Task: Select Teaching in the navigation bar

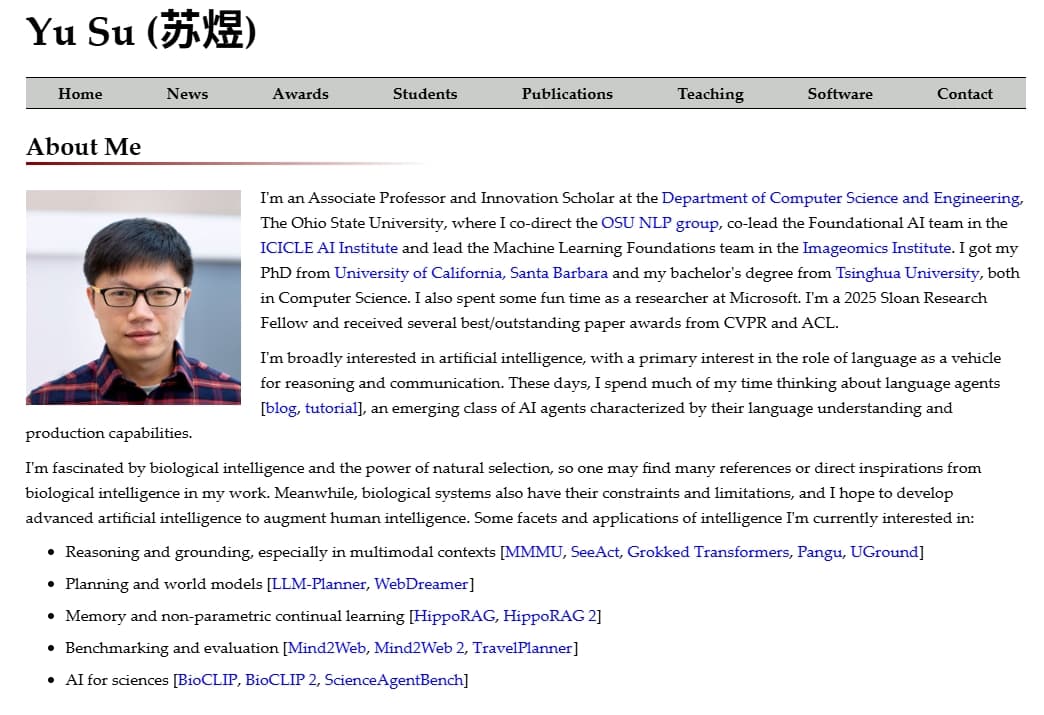Action: point(710,94)
